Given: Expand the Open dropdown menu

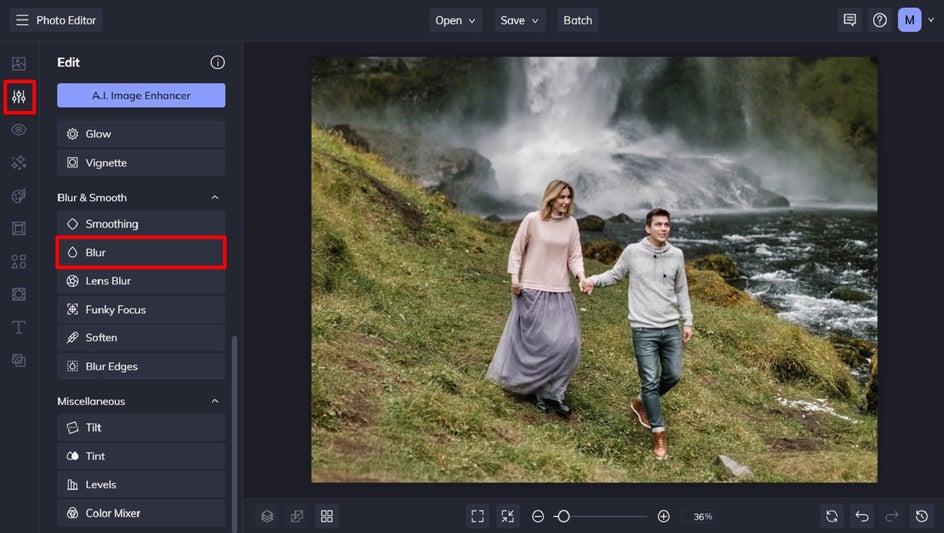Looking at the screenshot, I should 455,20.
